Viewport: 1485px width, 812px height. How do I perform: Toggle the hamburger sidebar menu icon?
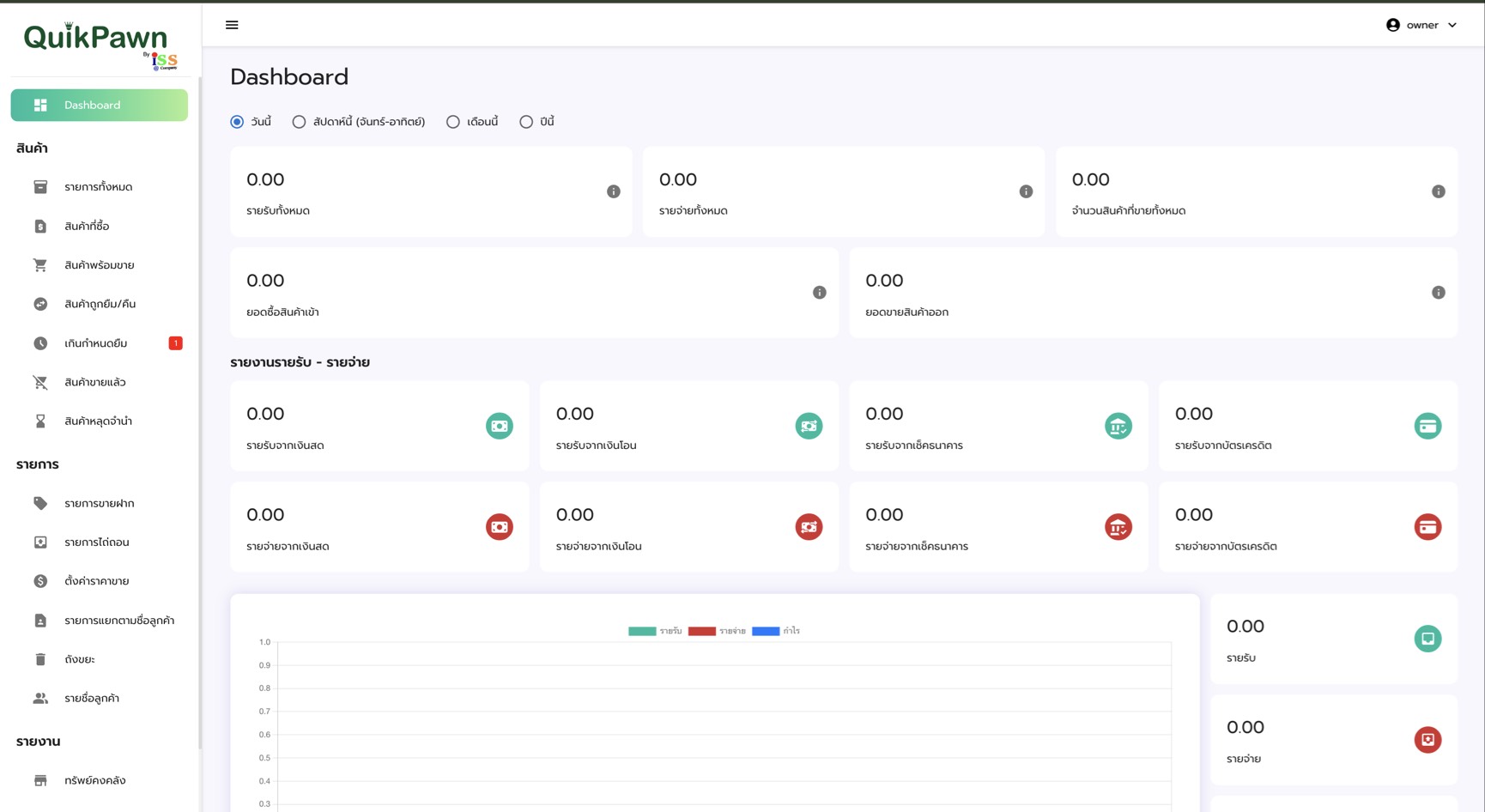(x=232, y=25)
